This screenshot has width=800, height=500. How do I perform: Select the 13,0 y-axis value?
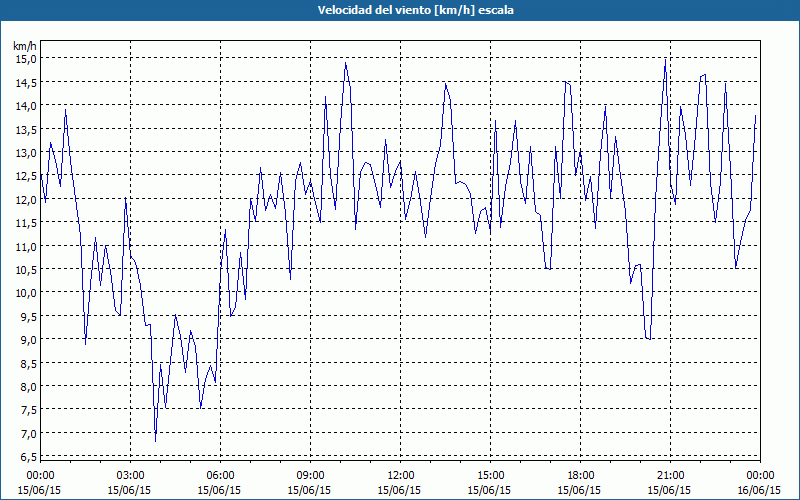coord(27,153)
